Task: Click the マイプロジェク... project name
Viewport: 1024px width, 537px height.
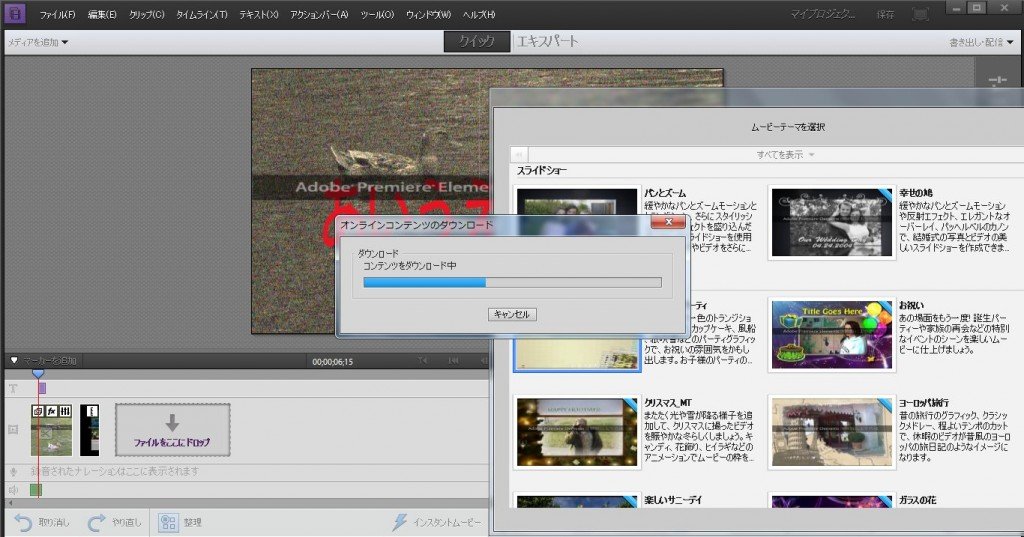Action: click(x=823, y=14)
